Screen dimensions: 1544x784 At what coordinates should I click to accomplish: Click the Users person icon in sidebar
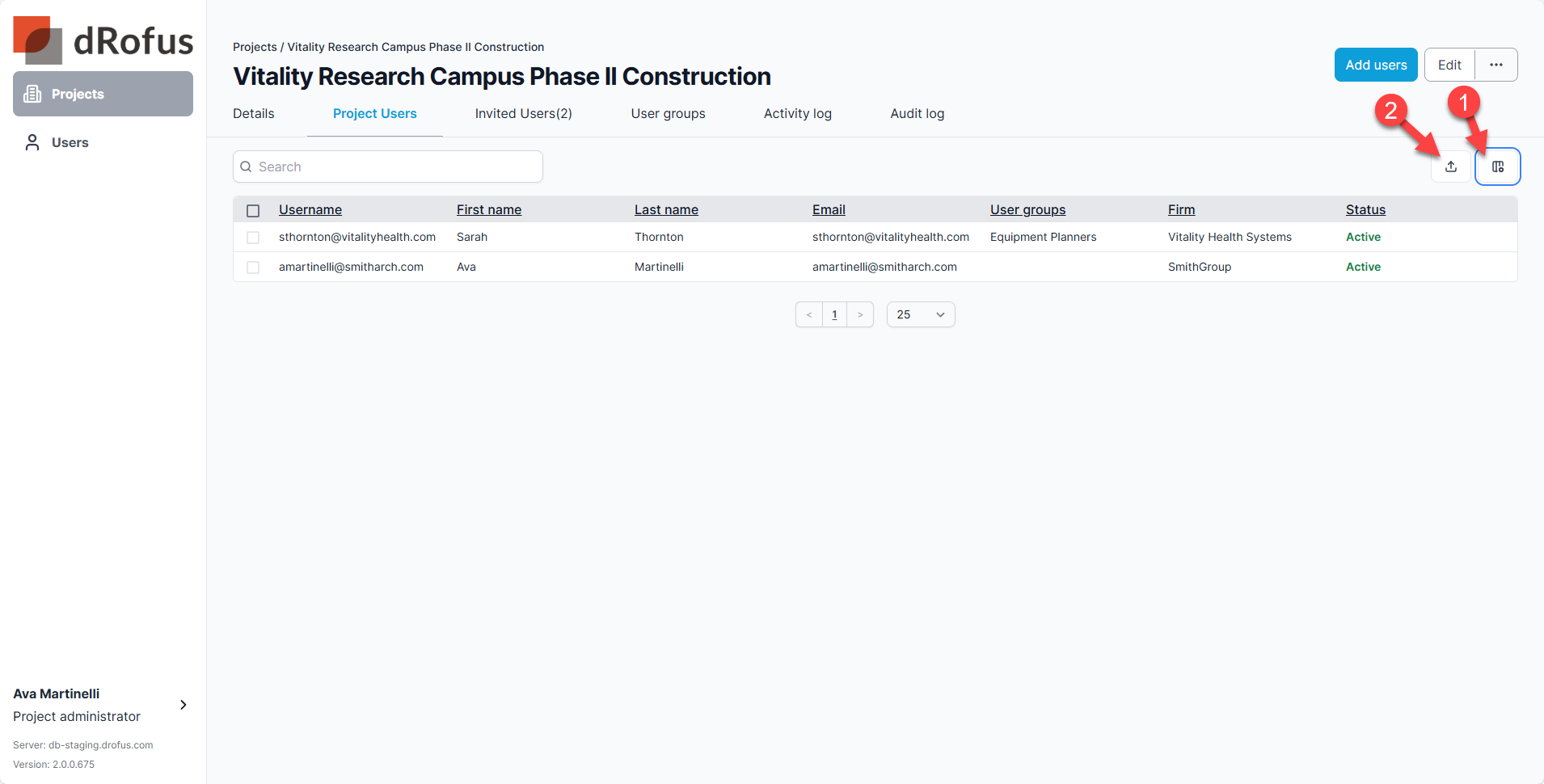32,142
